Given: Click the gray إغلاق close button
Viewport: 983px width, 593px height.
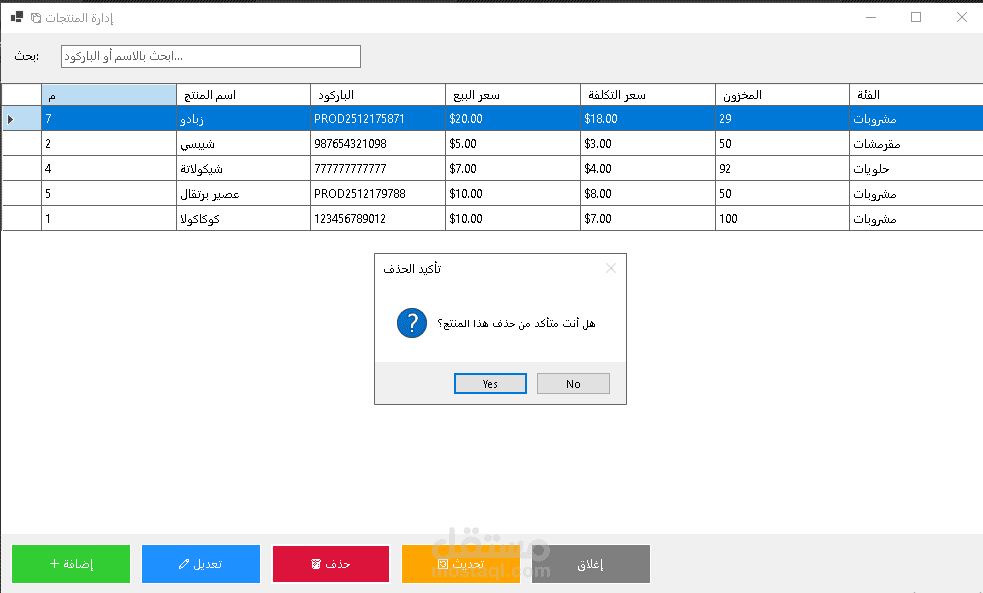Looking at the screenshot, I should coord(591,564).
